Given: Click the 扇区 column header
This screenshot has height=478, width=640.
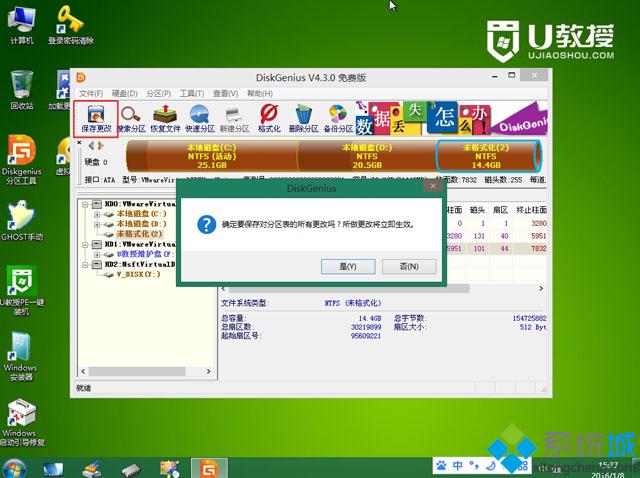Looking at the screenshot, I should point(500,210).
